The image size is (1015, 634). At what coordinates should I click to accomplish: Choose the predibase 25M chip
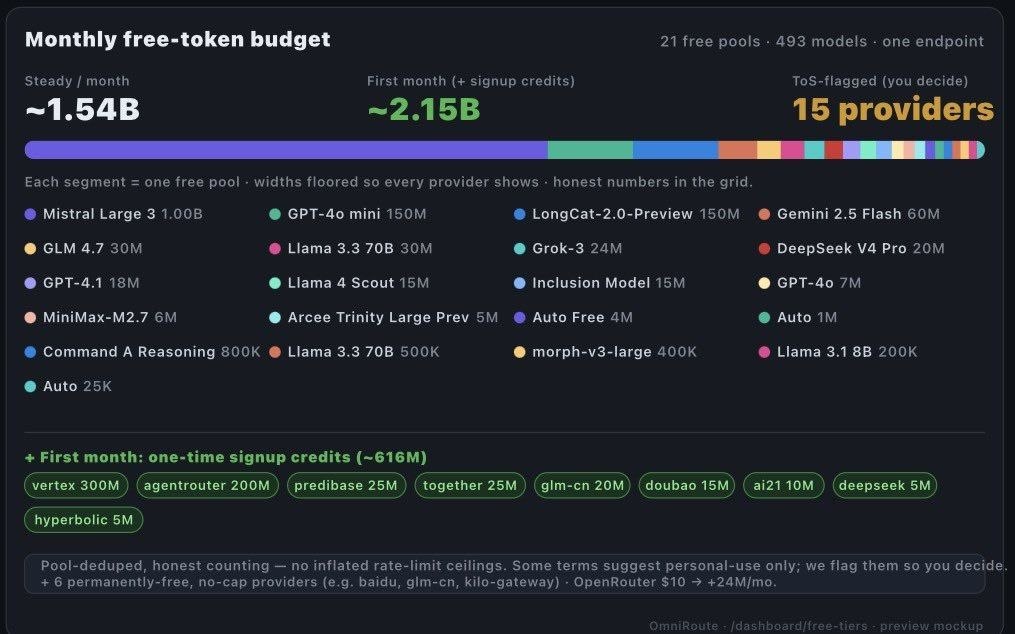pos(346,486)
